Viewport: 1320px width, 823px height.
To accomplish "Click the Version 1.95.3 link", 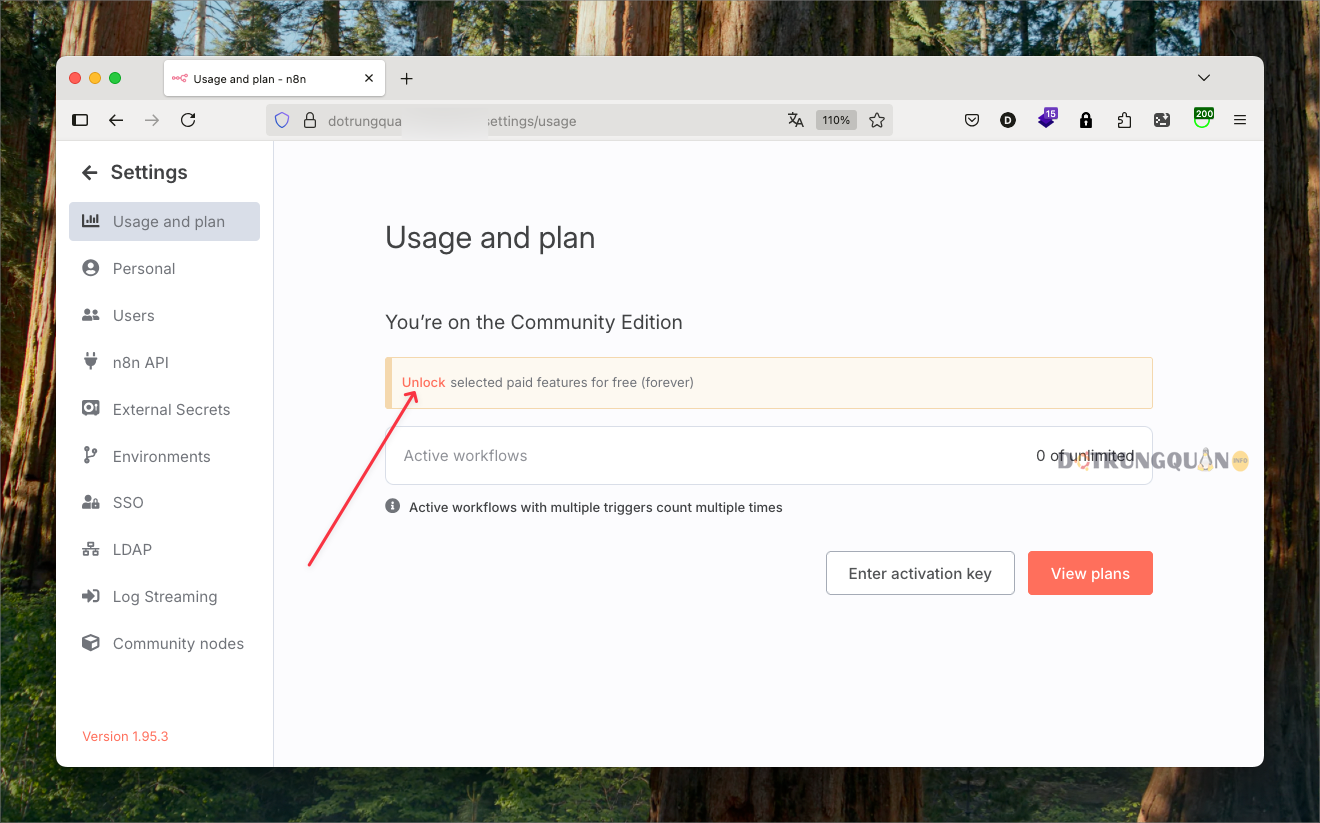I will 125,737.
